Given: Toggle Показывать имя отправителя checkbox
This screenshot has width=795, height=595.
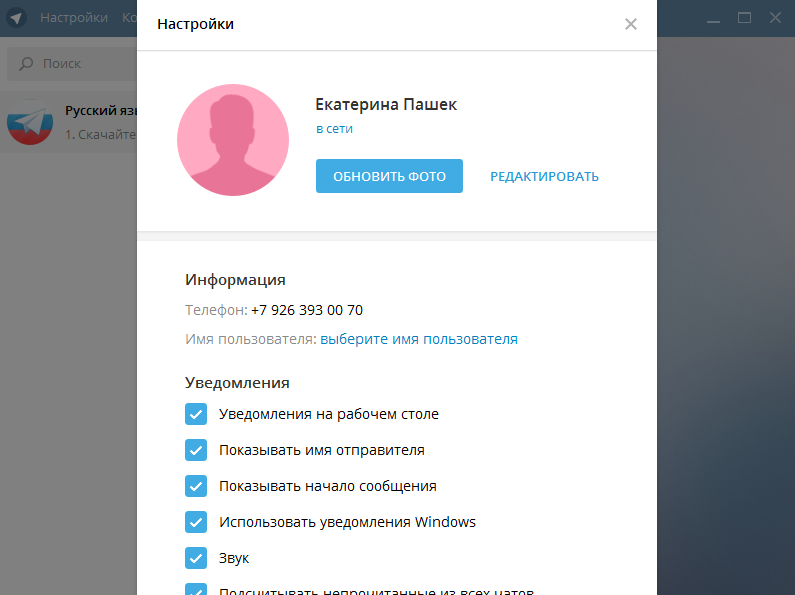Looking at the screenshot, I should (x=196, y=450).
